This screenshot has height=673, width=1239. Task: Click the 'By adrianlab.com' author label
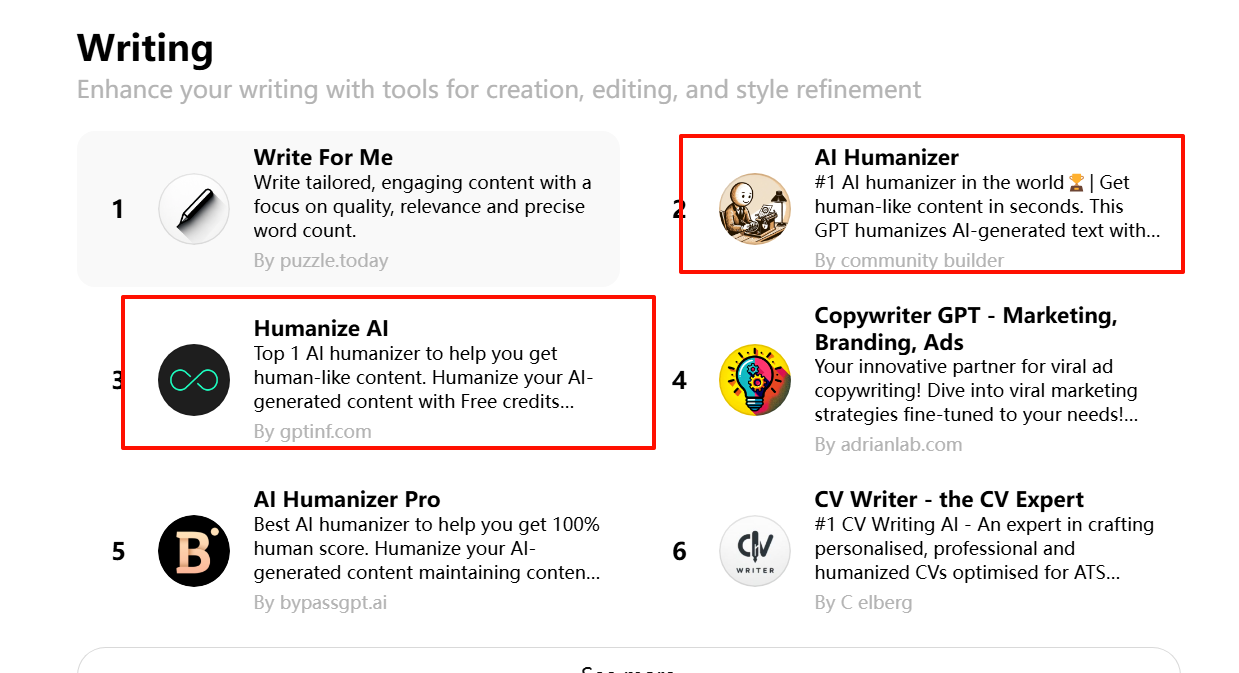(x=889, y=444)
